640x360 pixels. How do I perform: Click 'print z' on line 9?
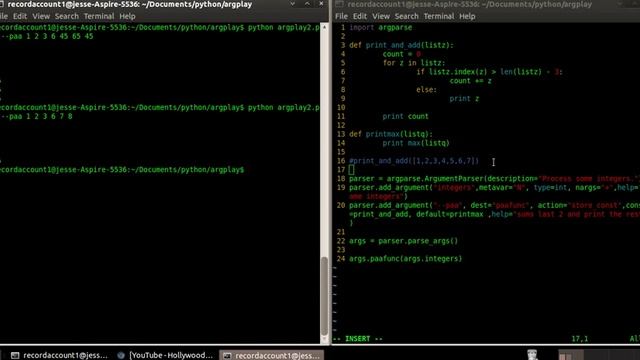coord(464,99)
